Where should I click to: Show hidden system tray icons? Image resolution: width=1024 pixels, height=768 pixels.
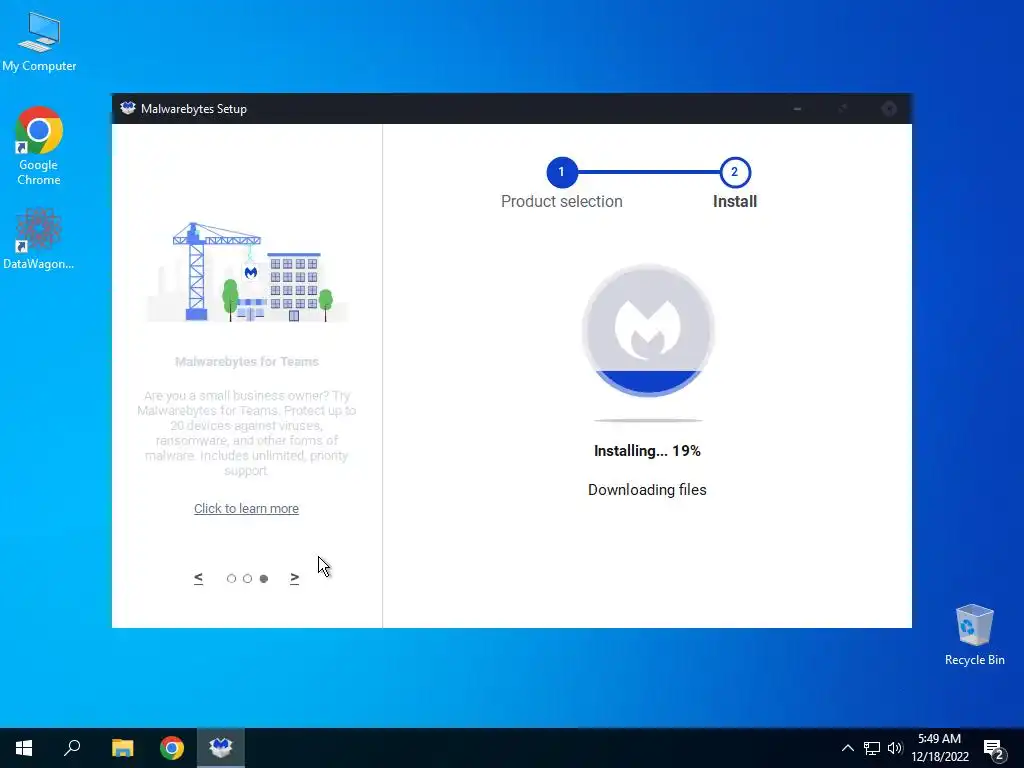tap(848, 748)
